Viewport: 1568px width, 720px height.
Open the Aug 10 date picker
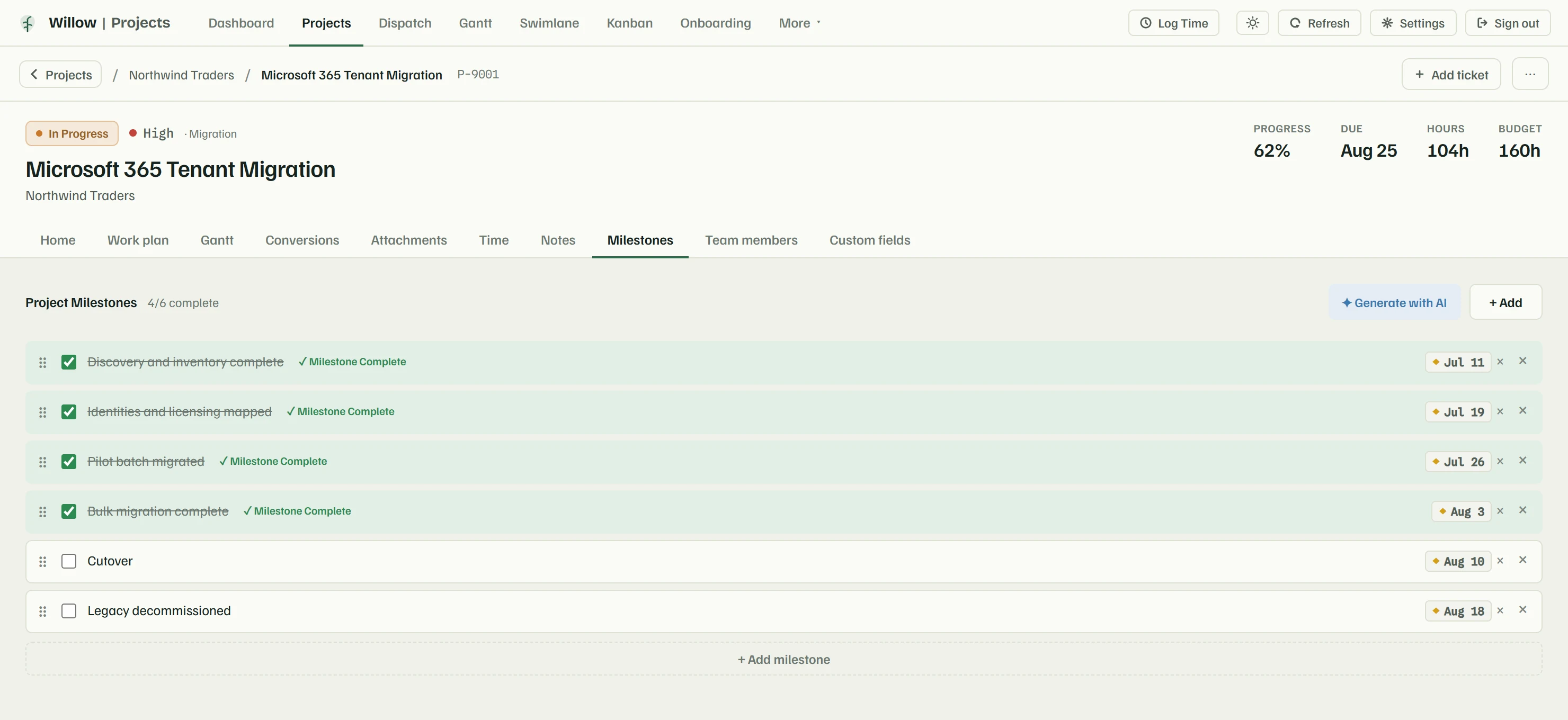point(1458,562)
